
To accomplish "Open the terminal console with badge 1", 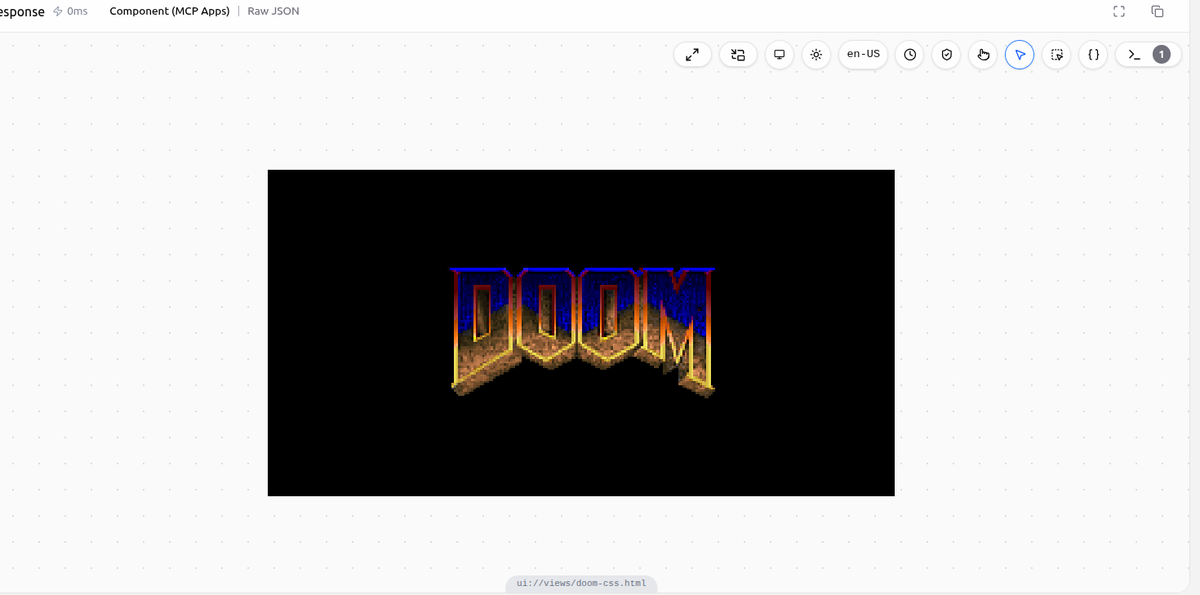I will (1148, 55).
